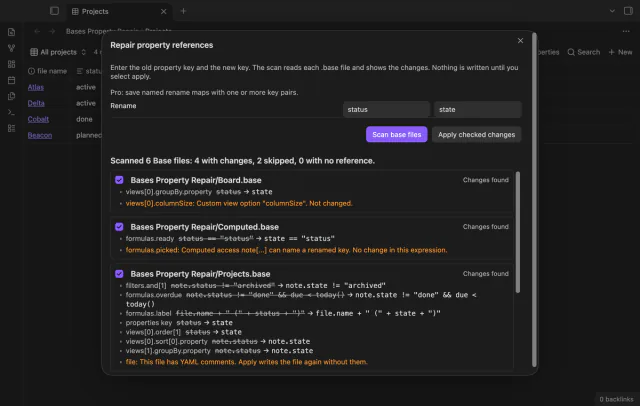Open the All projects view selector
Viewport: 640px width, 406px height.
click(58, 52)
